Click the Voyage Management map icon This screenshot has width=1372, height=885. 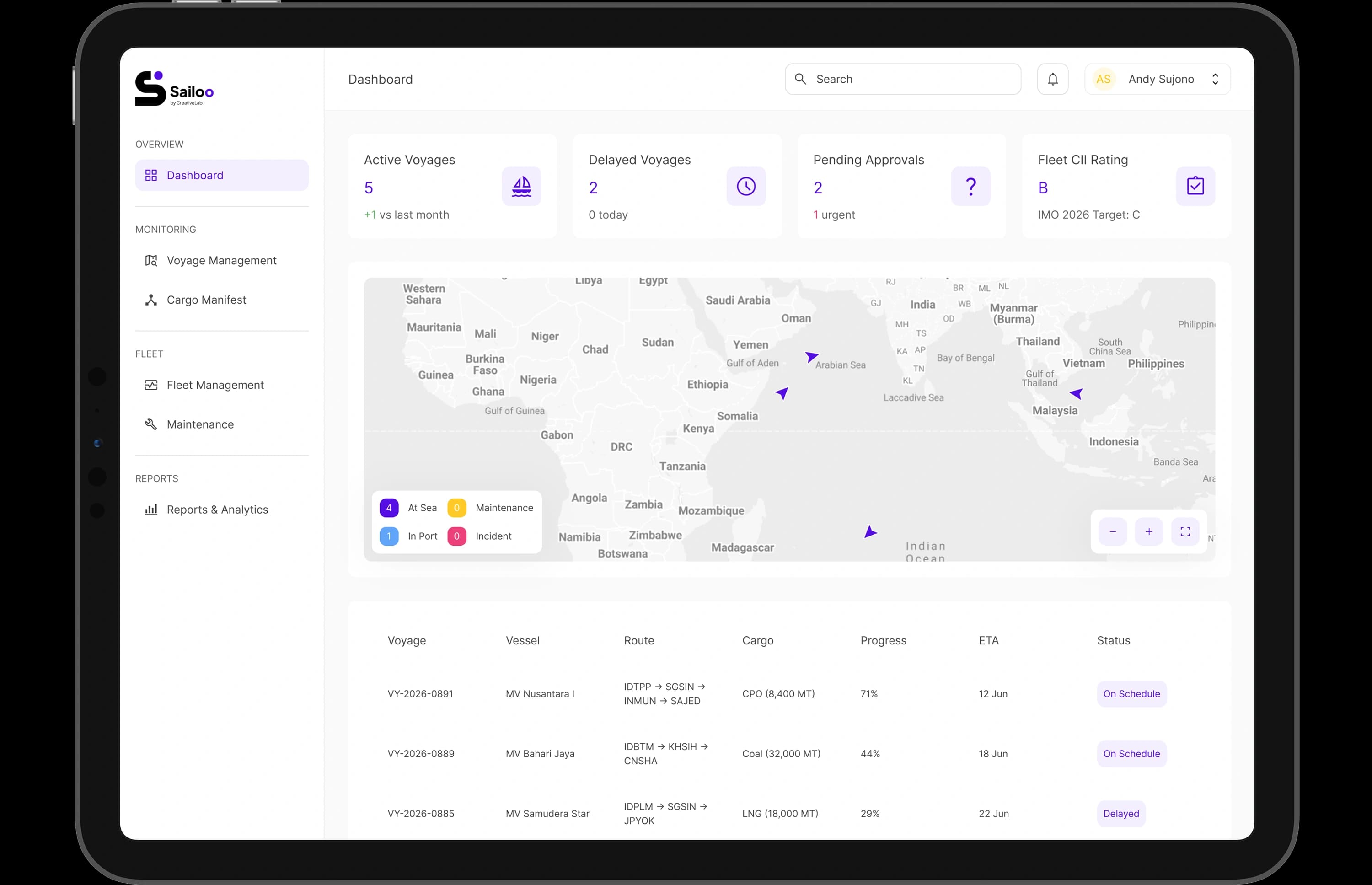pyautogui.click(x=151, y=260)
